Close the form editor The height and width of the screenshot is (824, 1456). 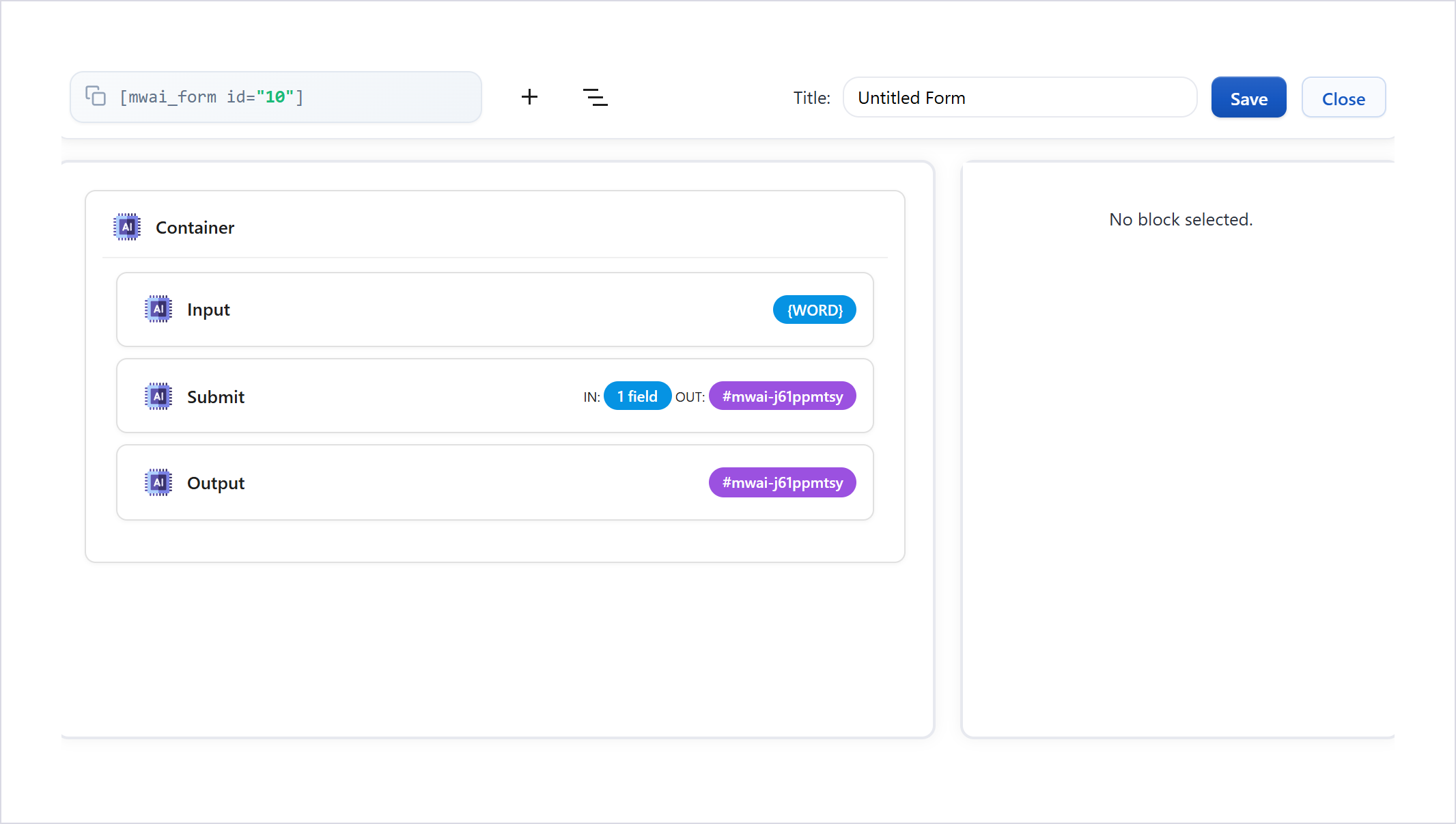click(x=1344, y=98)
